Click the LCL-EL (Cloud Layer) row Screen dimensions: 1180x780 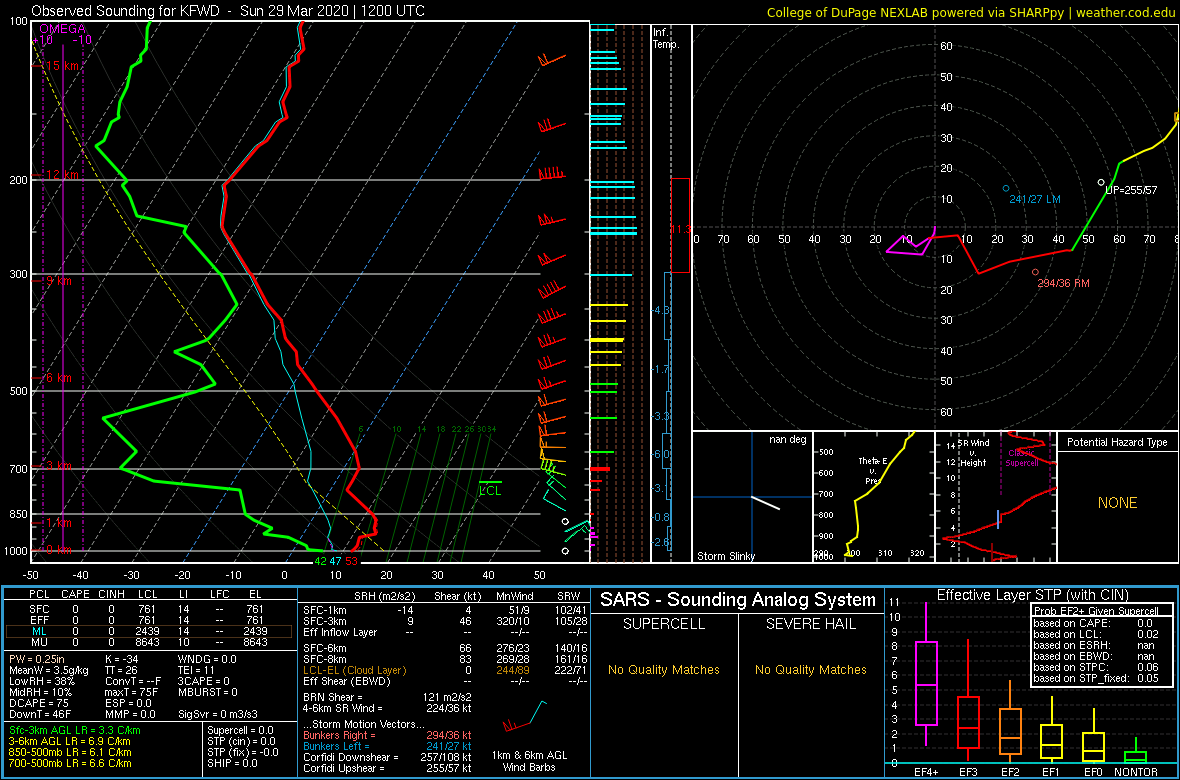click(x=445, y=669)
